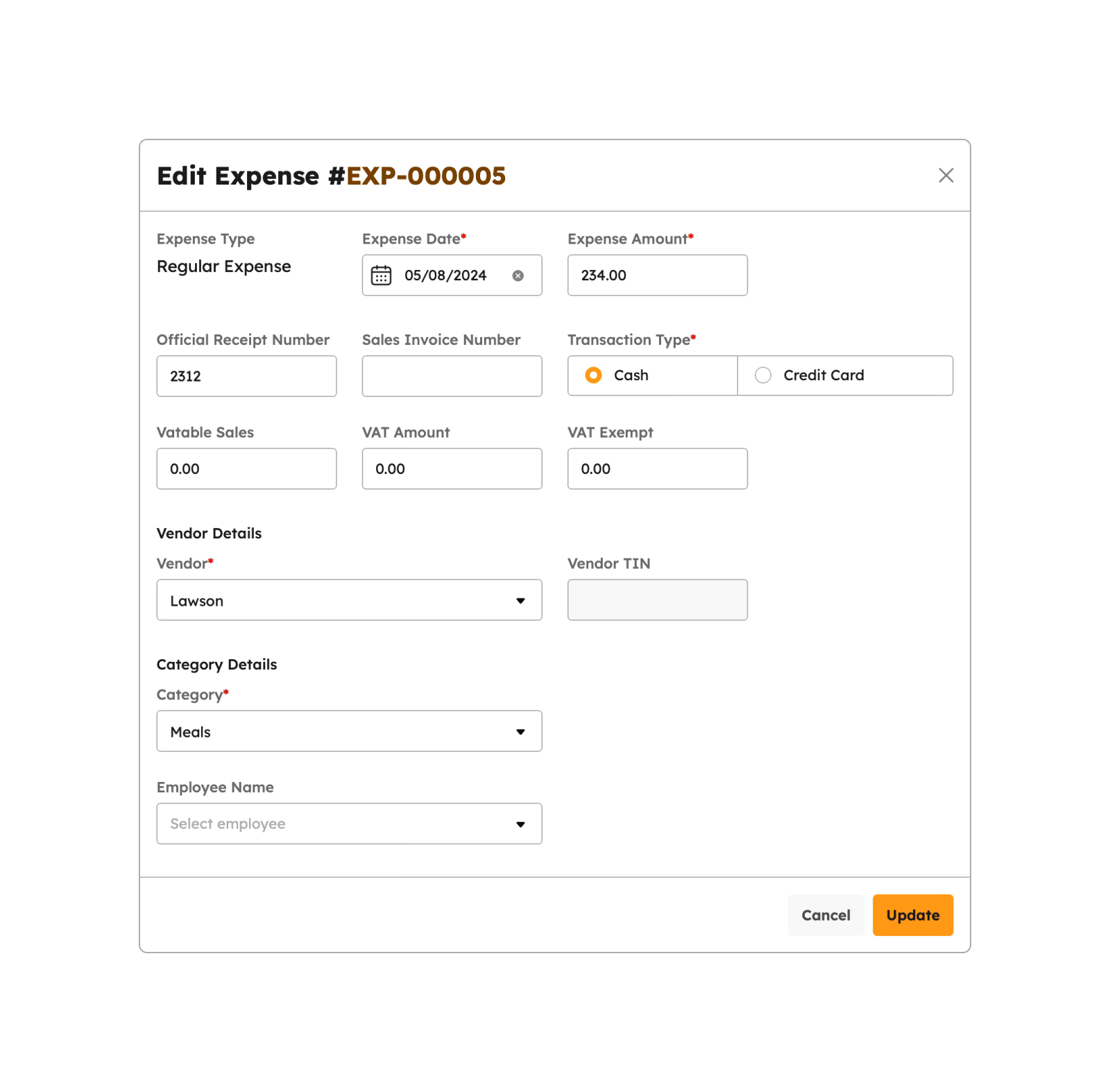Click the Expense Type label
1110x1092 pixels.
[x=205, y=239]
